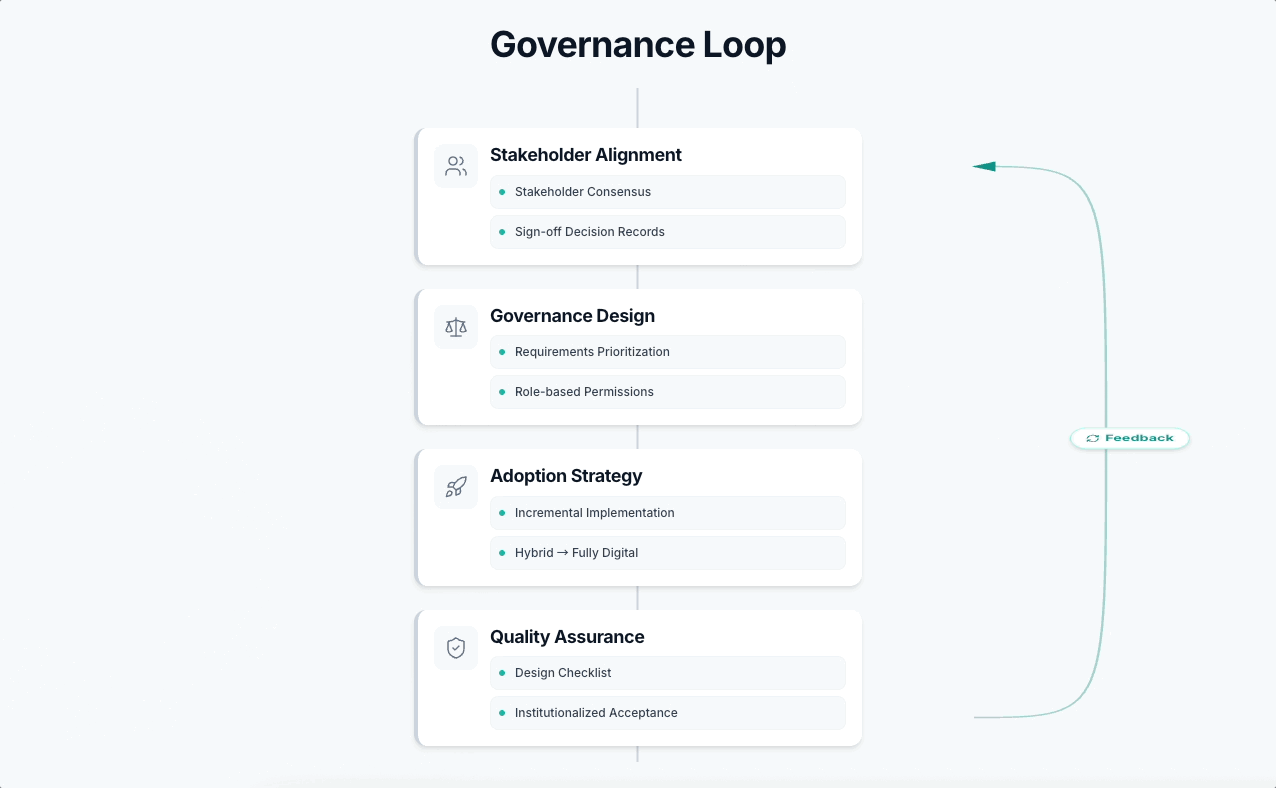
Task: Choose the Incremental Implementation item
Action: coord(667,513)
